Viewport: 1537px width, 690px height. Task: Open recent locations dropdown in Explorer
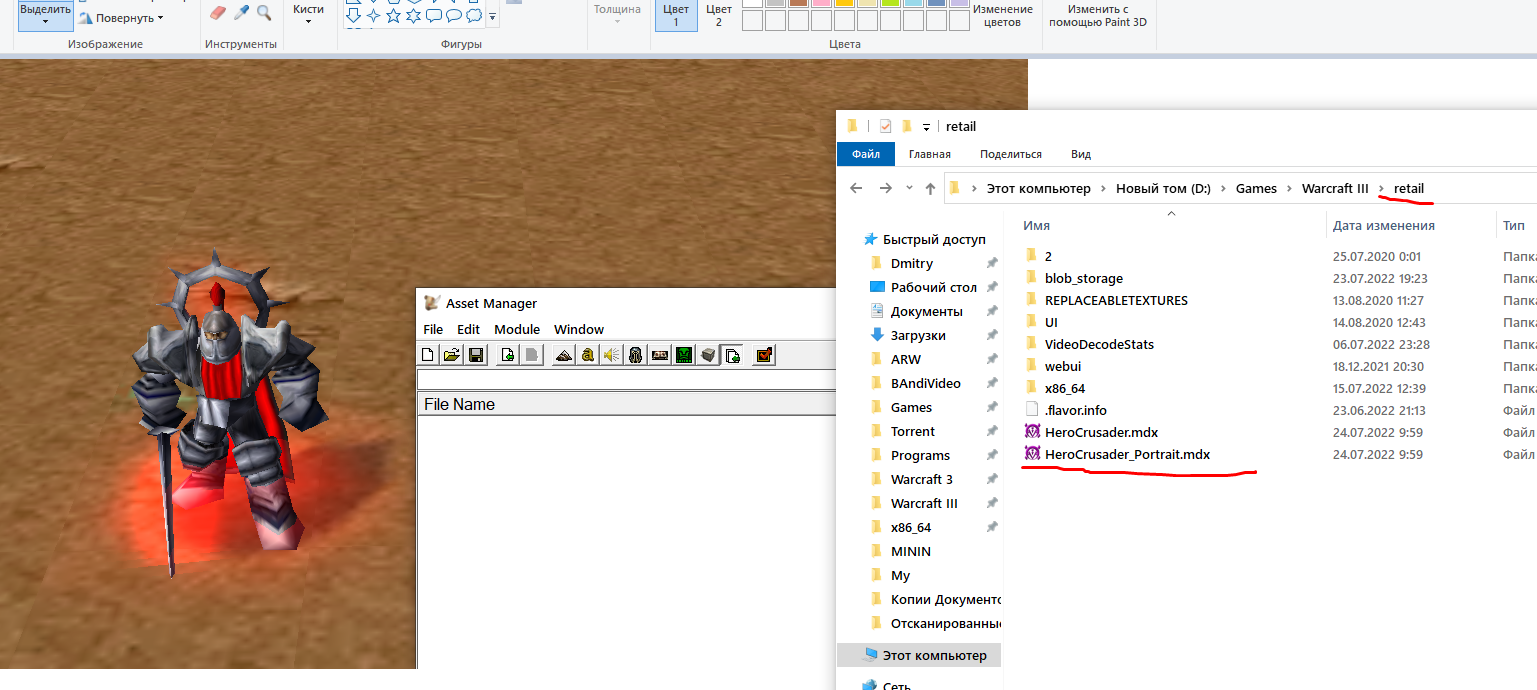pyautogui.click(x=909, y=188)
